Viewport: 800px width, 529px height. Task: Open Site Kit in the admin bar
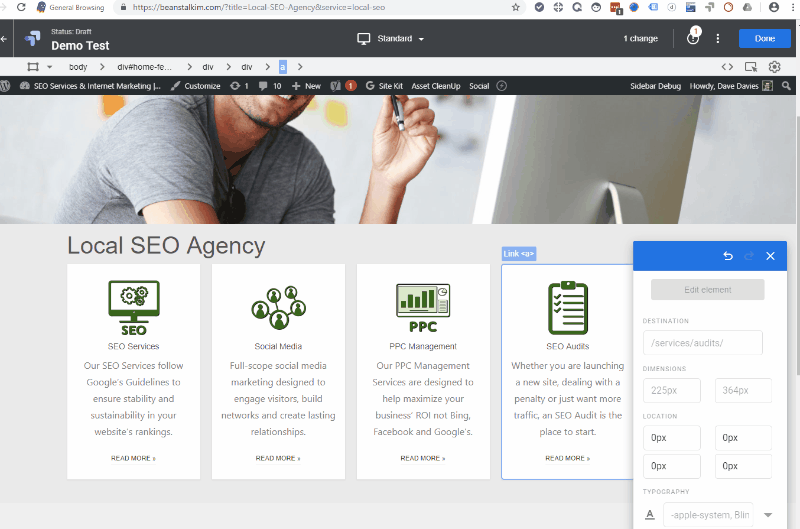coord(384,86)
